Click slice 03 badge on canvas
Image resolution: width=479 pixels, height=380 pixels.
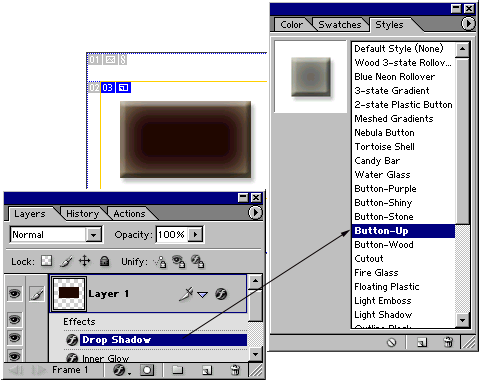pyautogui.click(x=108, y=88)
